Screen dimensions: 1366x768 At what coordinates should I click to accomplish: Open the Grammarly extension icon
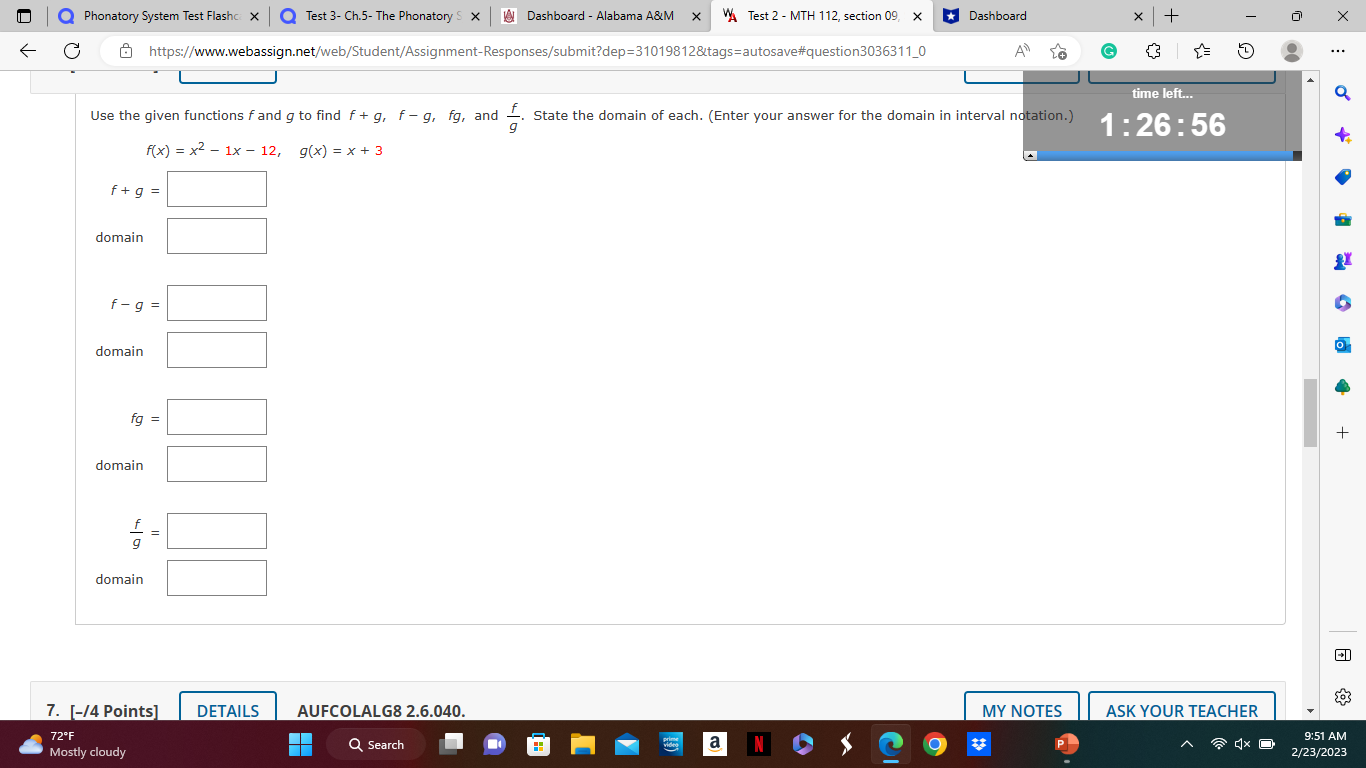(x=1109, y=51)
